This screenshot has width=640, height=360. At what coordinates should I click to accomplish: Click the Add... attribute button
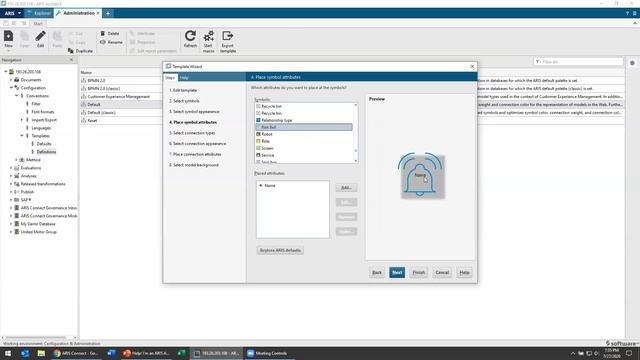346,188
